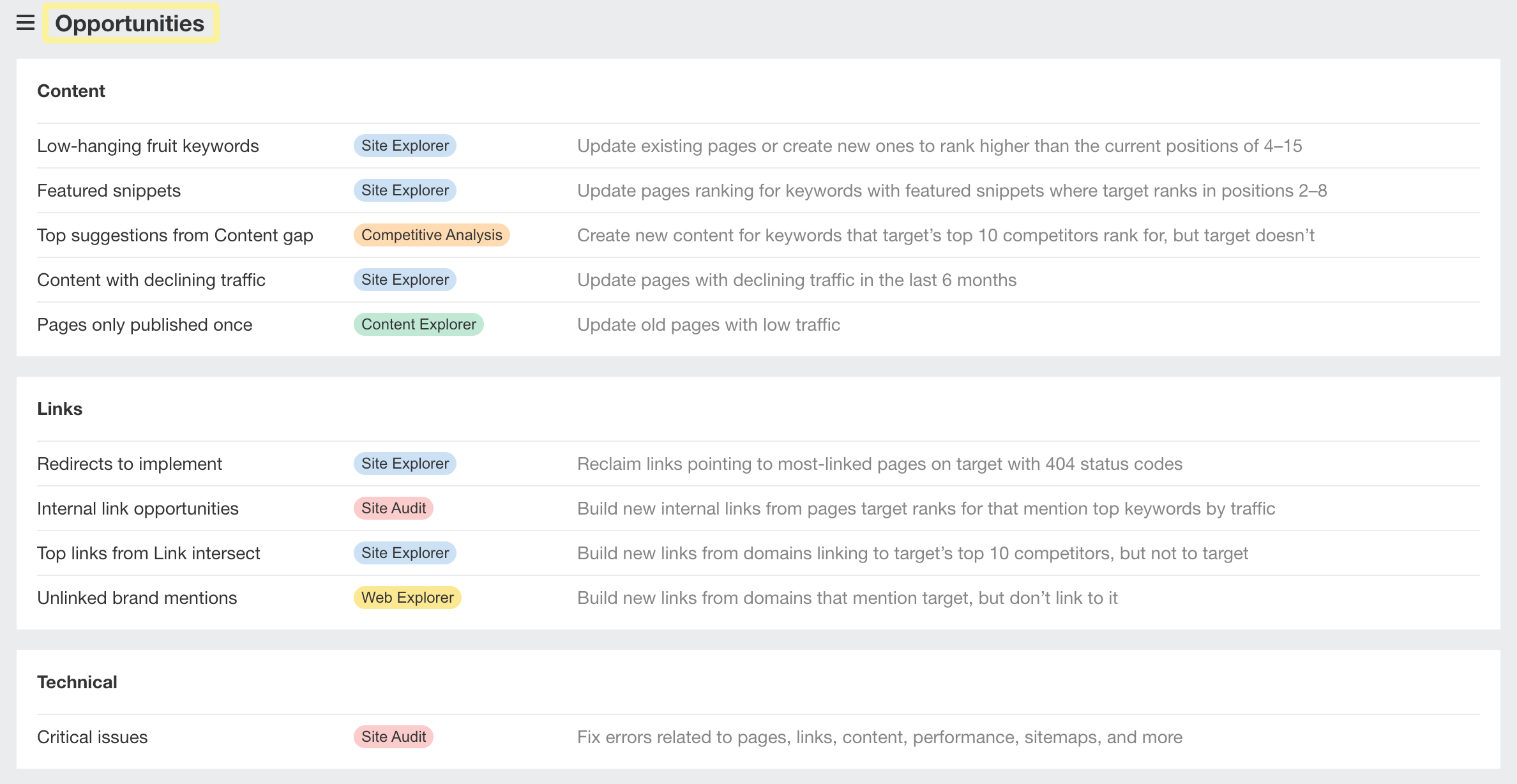Click the Site Explorer badge beside Featured snippets

click(404, 190)
